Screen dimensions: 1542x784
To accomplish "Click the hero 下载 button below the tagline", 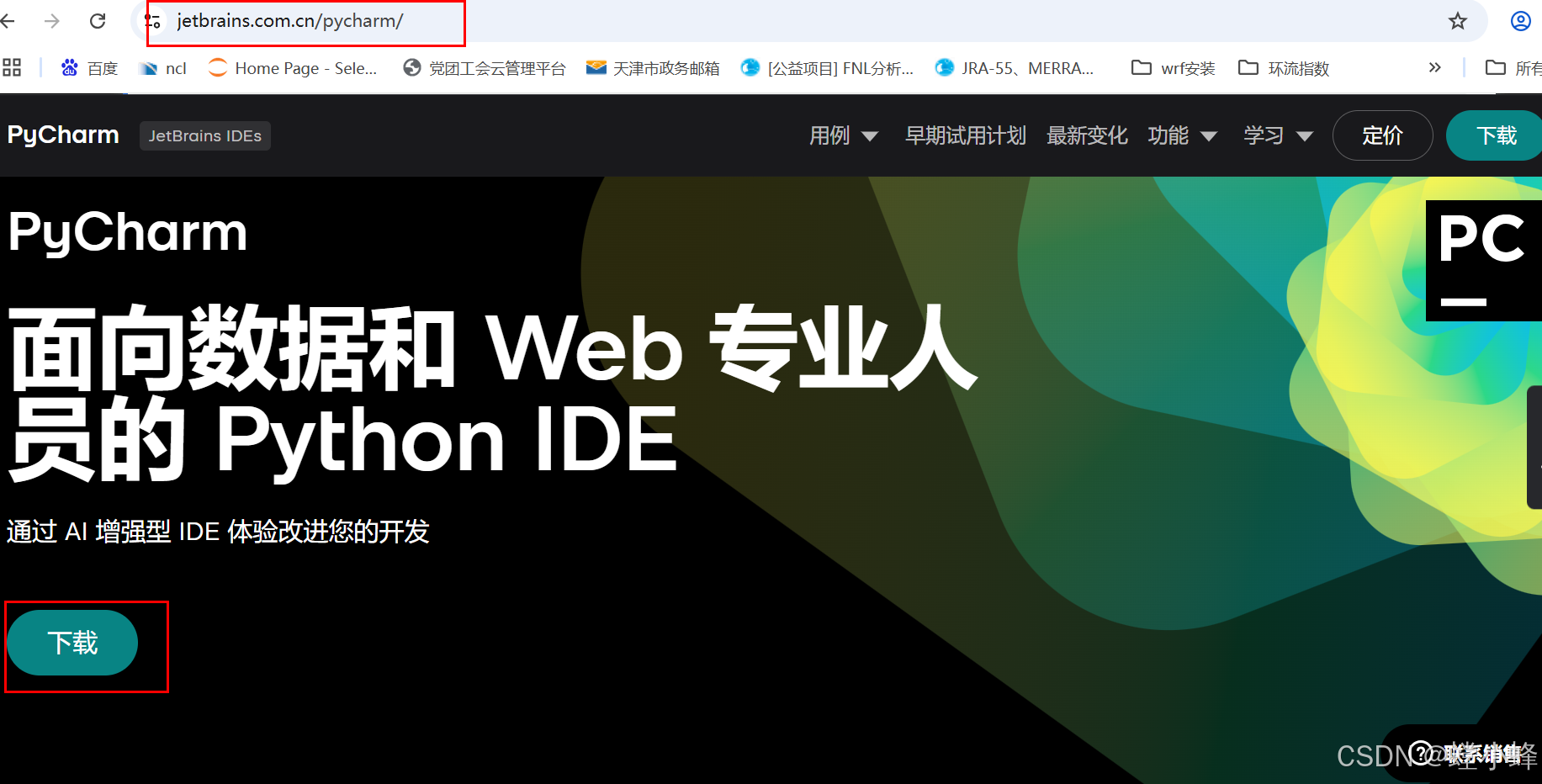I will coord(72,643).
